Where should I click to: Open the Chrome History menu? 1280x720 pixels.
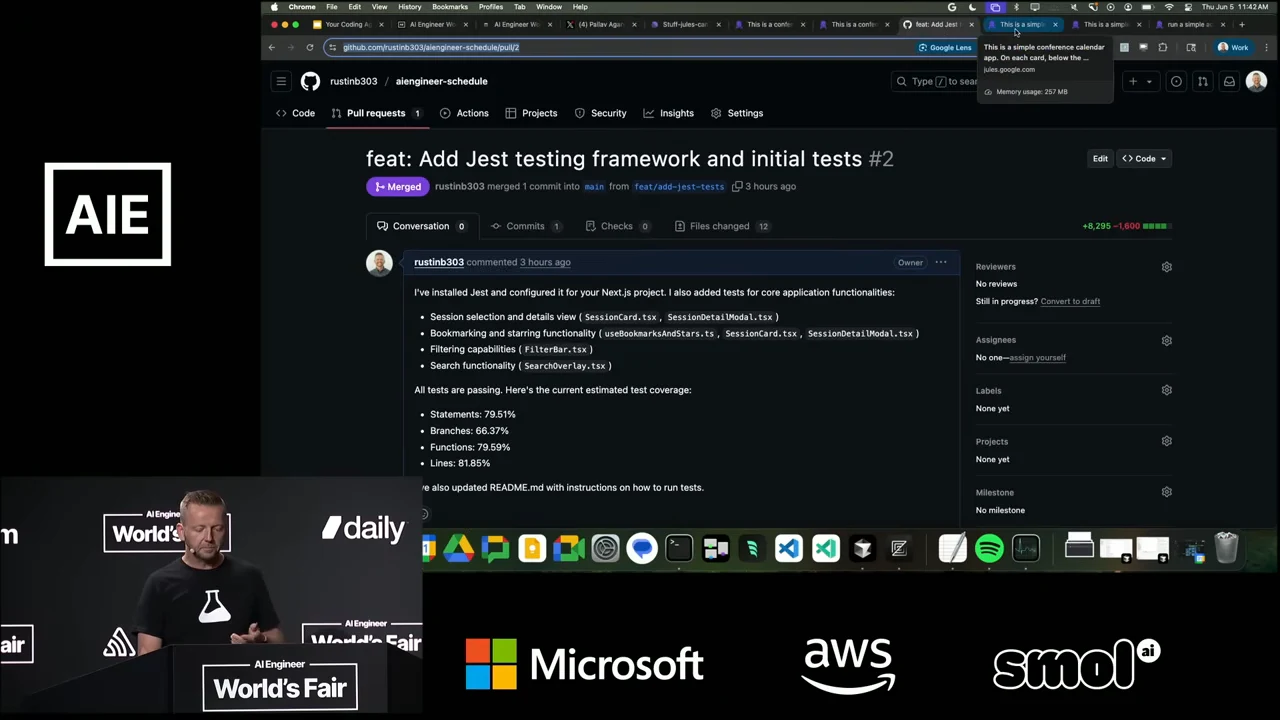pyautogui.click(x=412, y=7)
